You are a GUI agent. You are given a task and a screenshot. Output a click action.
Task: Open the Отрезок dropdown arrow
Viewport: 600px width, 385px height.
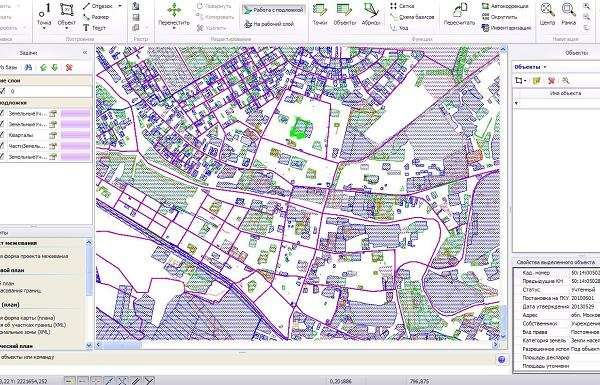coord(120,6)
